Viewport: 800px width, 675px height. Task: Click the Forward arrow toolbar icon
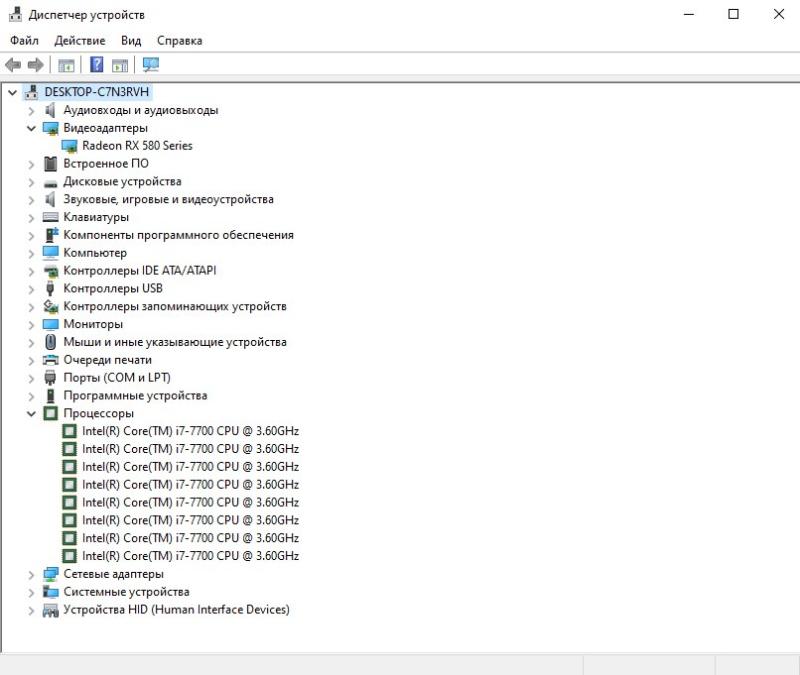[x=35, y=65]
